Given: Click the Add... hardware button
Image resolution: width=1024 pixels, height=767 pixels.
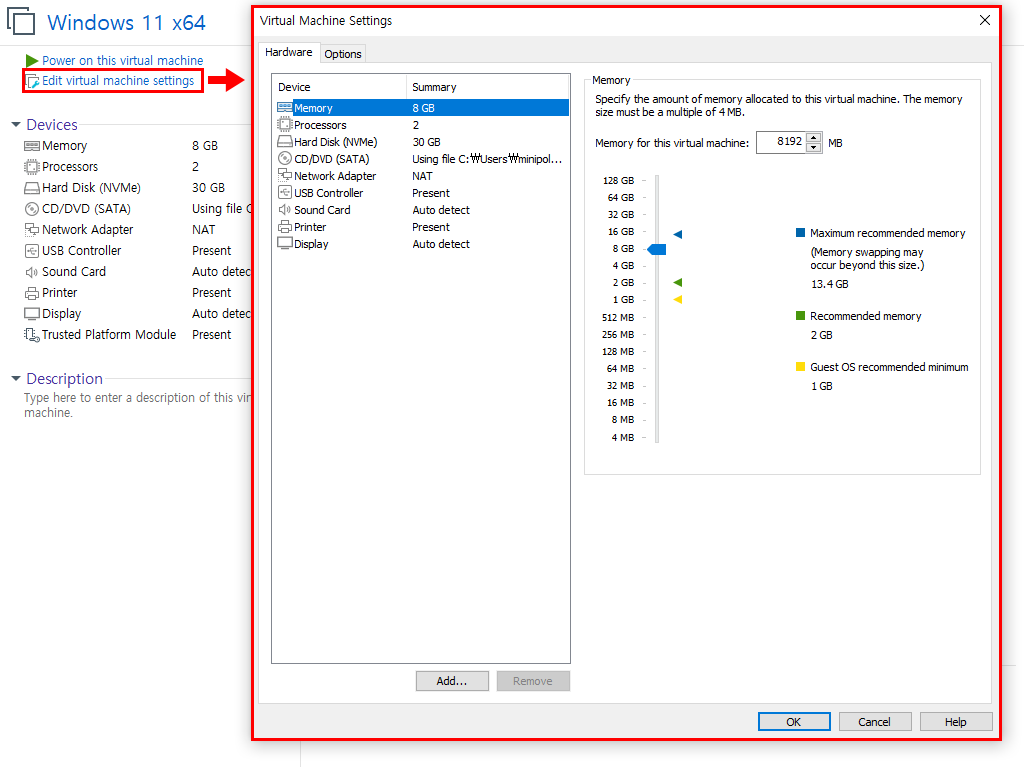Looking at the screenshot, I should click(452, 681).
